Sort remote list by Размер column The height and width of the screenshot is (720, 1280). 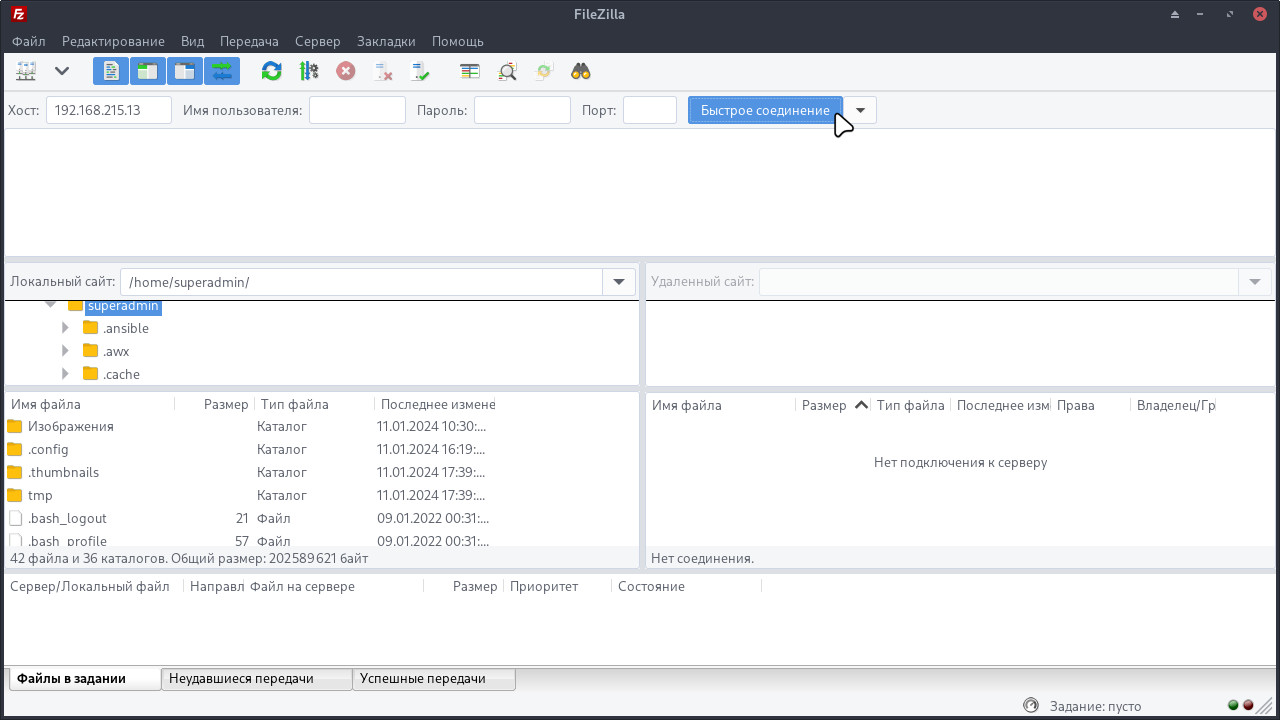pos(833,405)
